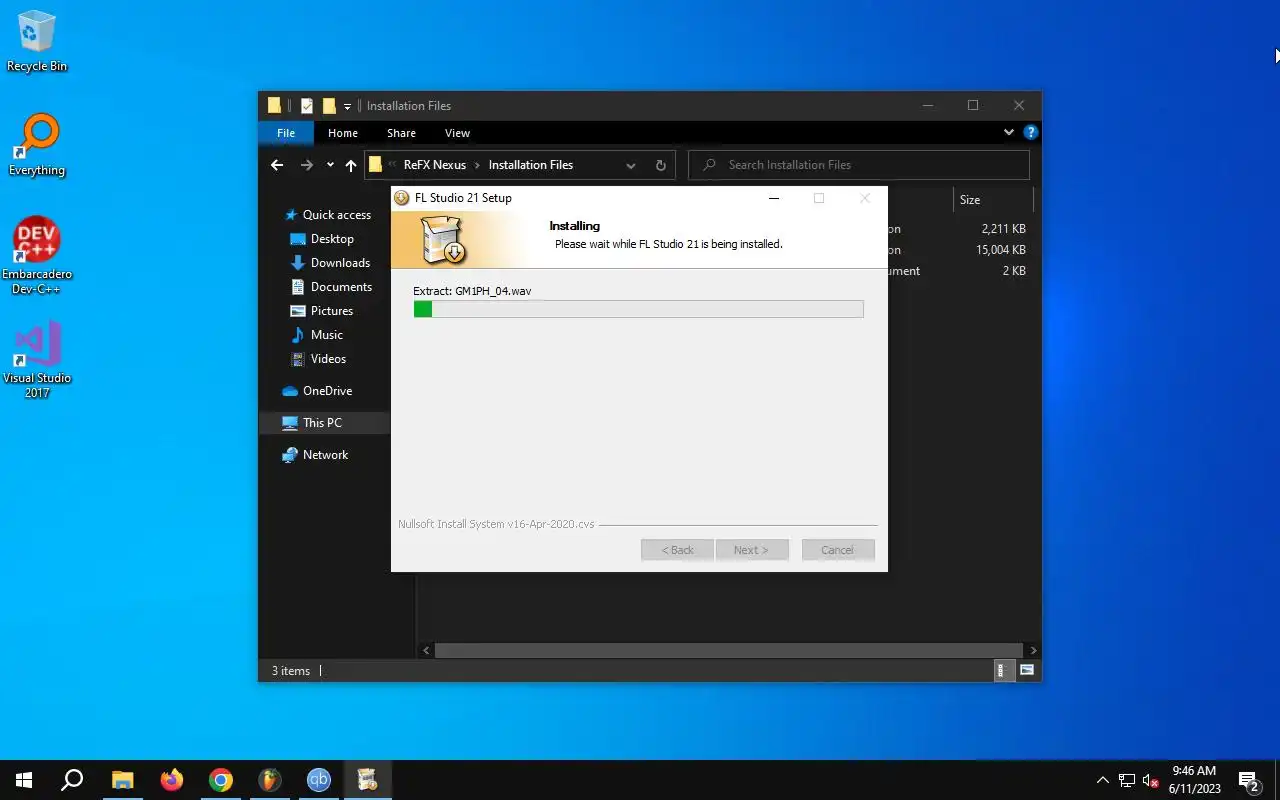Select the FL Studio Setup installer taskbar icon

click(367, 780)
